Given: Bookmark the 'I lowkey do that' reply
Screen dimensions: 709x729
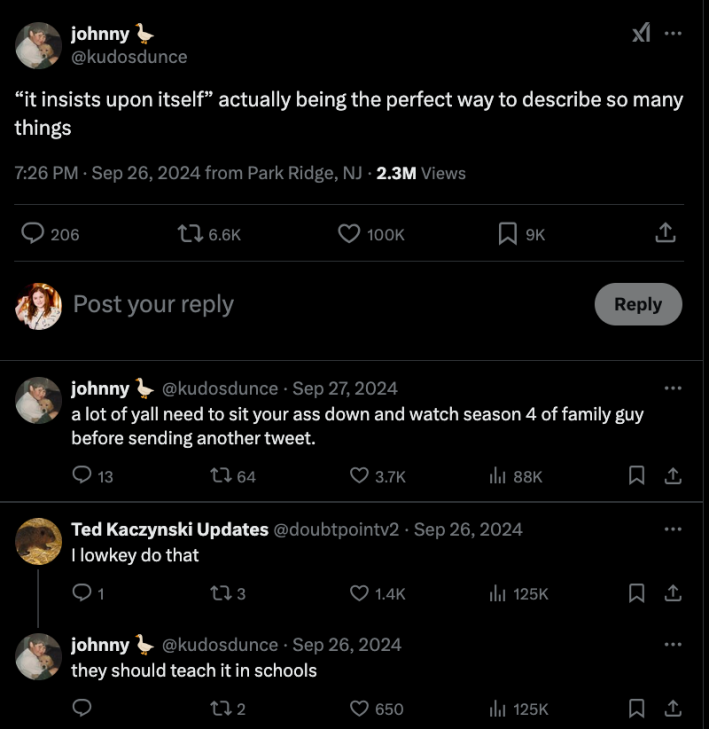Looking at the screenshot, I should tap(636, 593).
